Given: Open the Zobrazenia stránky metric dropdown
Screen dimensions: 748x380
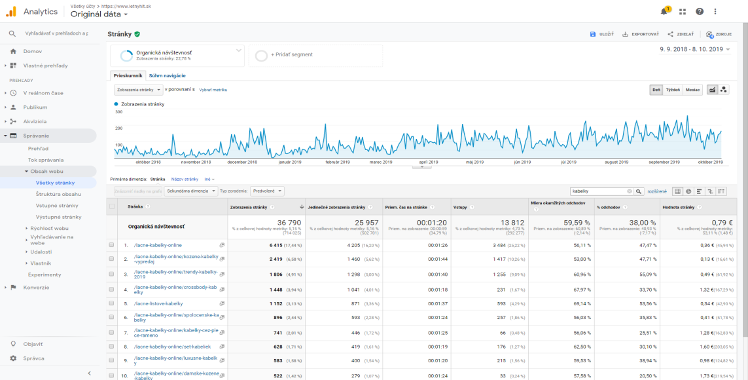Looking at the screenshot, I should pyautogui.click(x=139, y=90).
